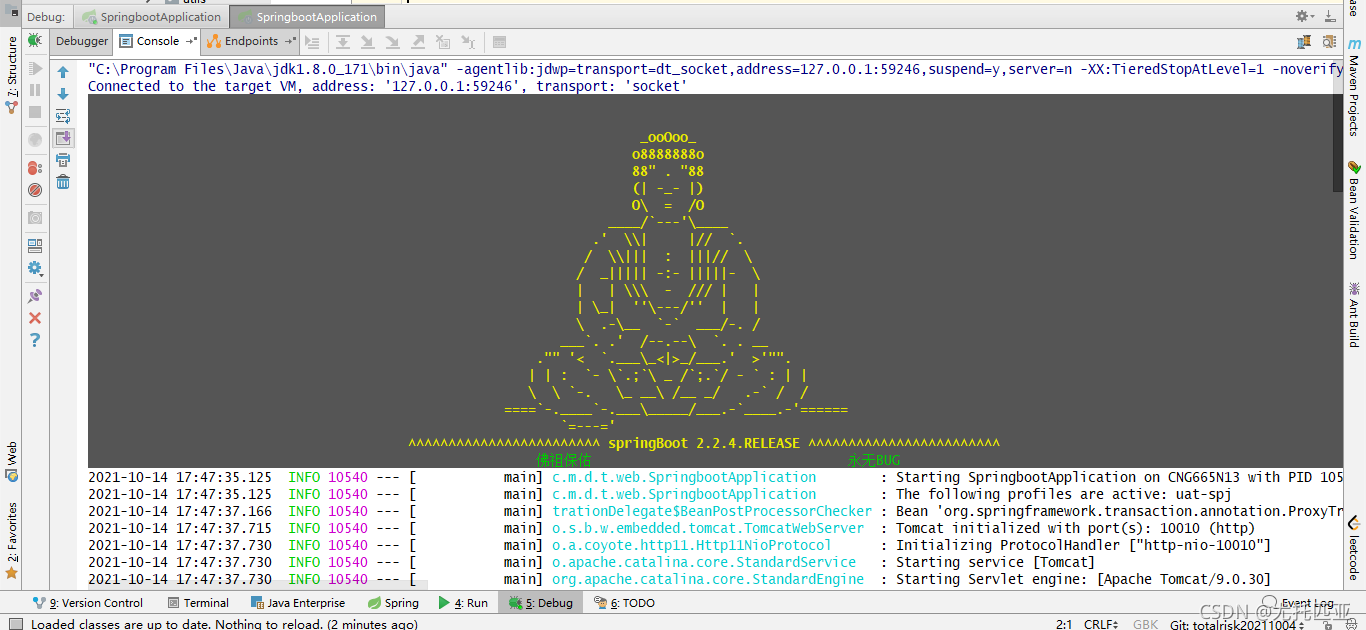1366x630 pixels.
Task: Open Run tool window
Action: point(464,603)
